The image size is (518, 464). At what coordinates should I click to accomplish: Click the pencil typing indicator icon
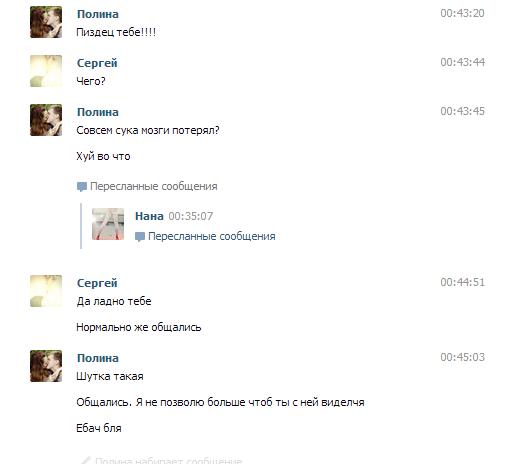tap(86, 460)
